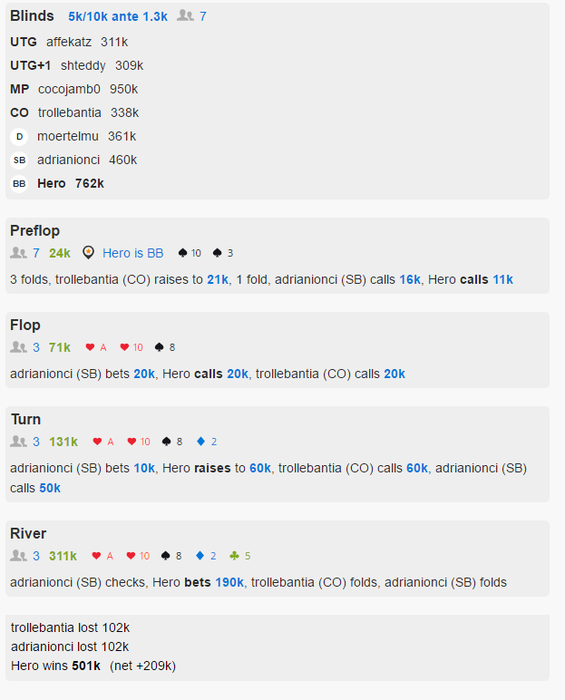The width and height of the screenshot is (565, 700).
Task: Click the 2 of diamonds turn card
Action: pyautogui.click(x=207, y=442)
